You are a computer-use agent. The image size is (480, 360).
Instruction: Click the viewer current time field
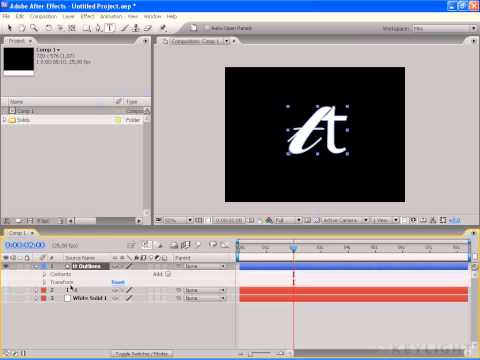click(x=230, y=220)
